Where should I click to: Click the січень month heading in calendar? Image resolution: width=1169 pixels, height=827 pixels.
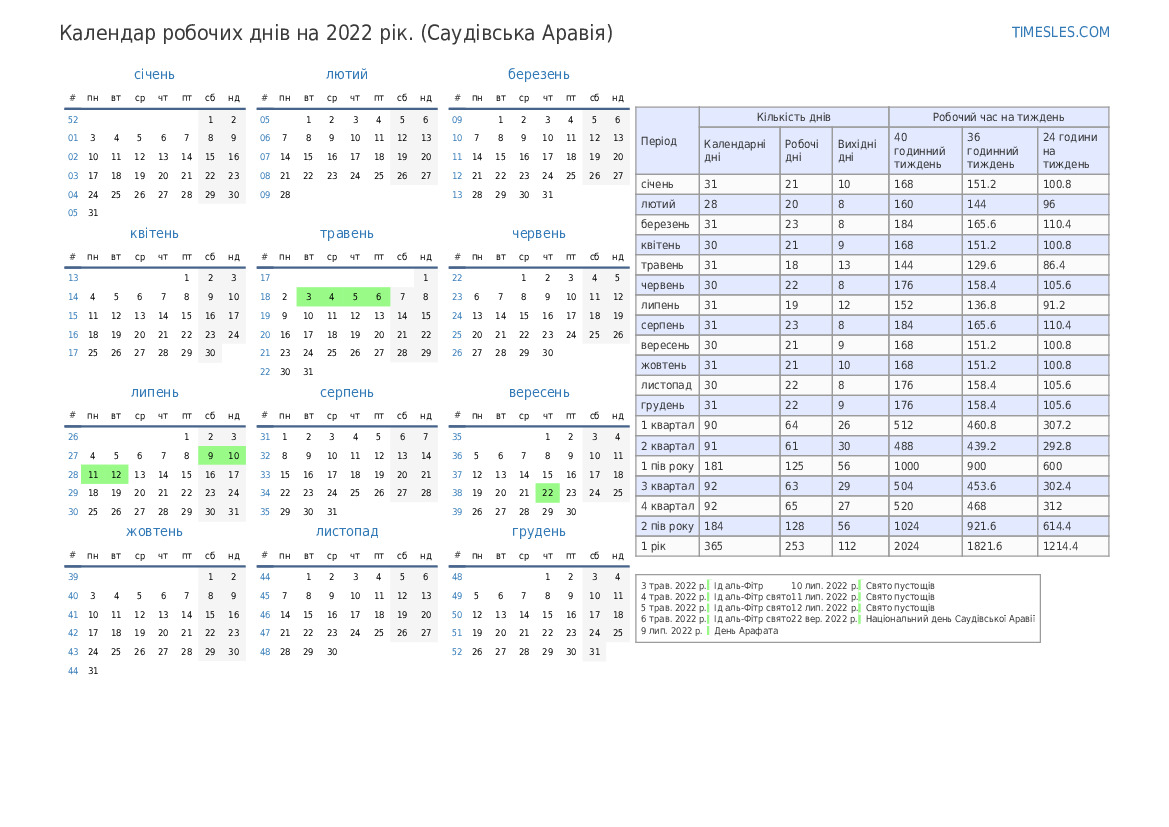[x=154, y=74]
